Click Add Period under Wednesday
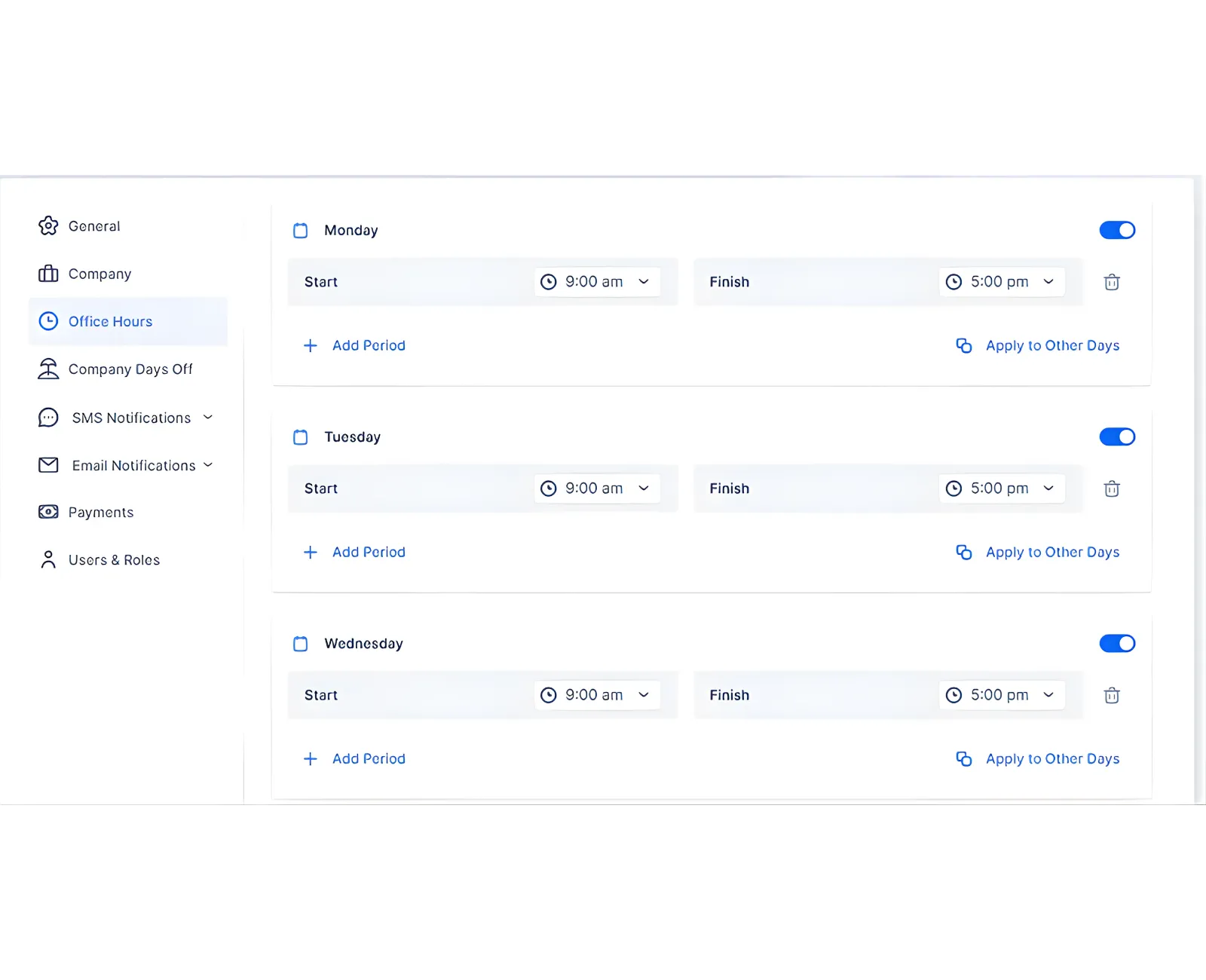Viewport: 1206px width, 980px height. coord(368,758)
